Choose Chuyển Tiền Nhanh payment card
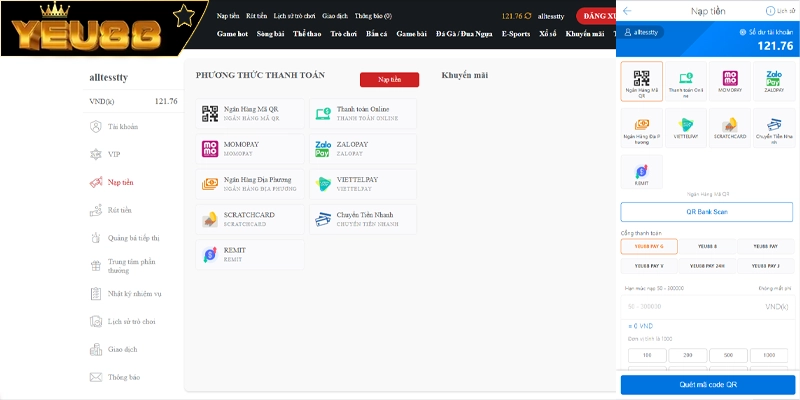 (x=363, y=219)
